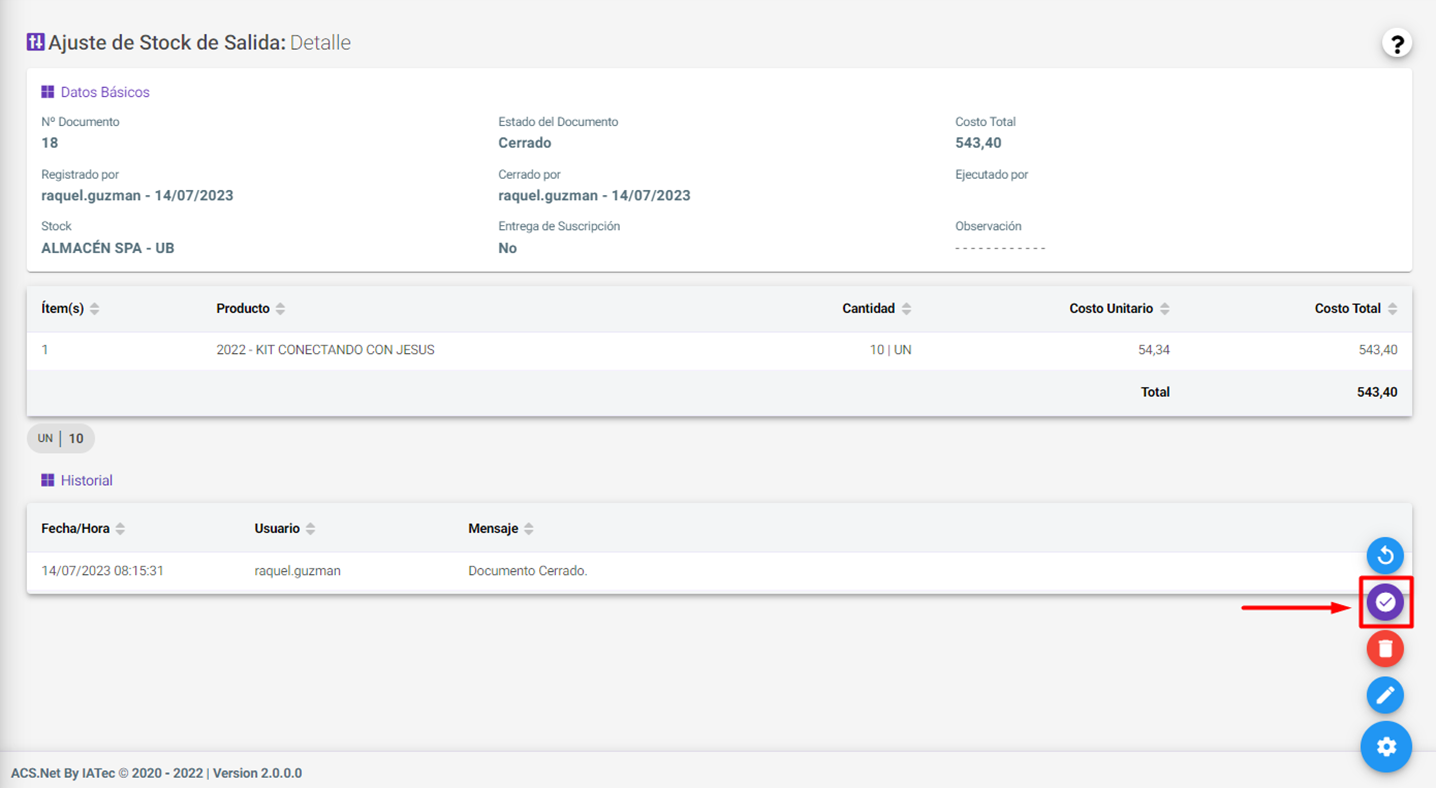Viewport: 1436px width, 788px height.
Task: Sort history by Mensaje column
Action: [x=501, y=529]
